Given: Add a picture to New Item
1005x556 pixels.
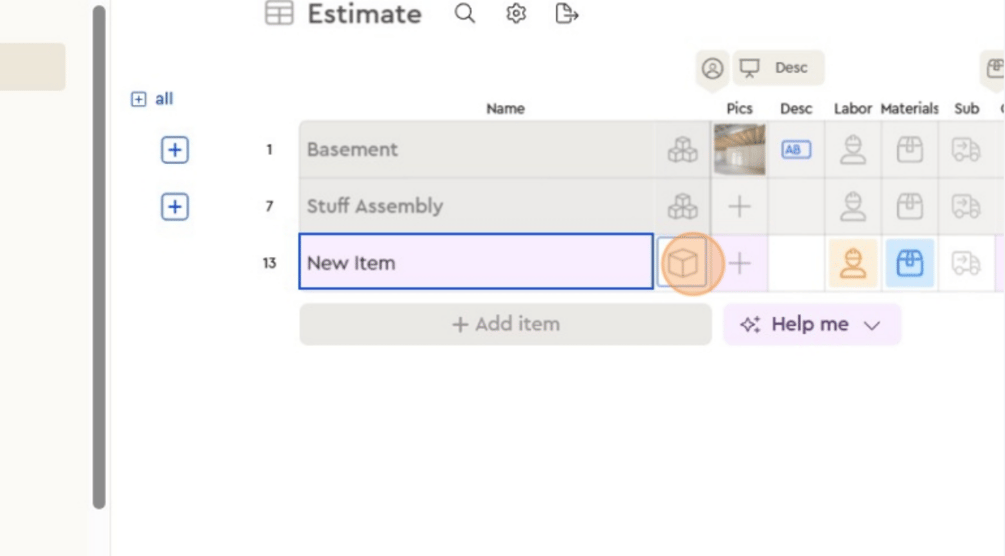Looking at the screenshot, I should pos(739,263).
